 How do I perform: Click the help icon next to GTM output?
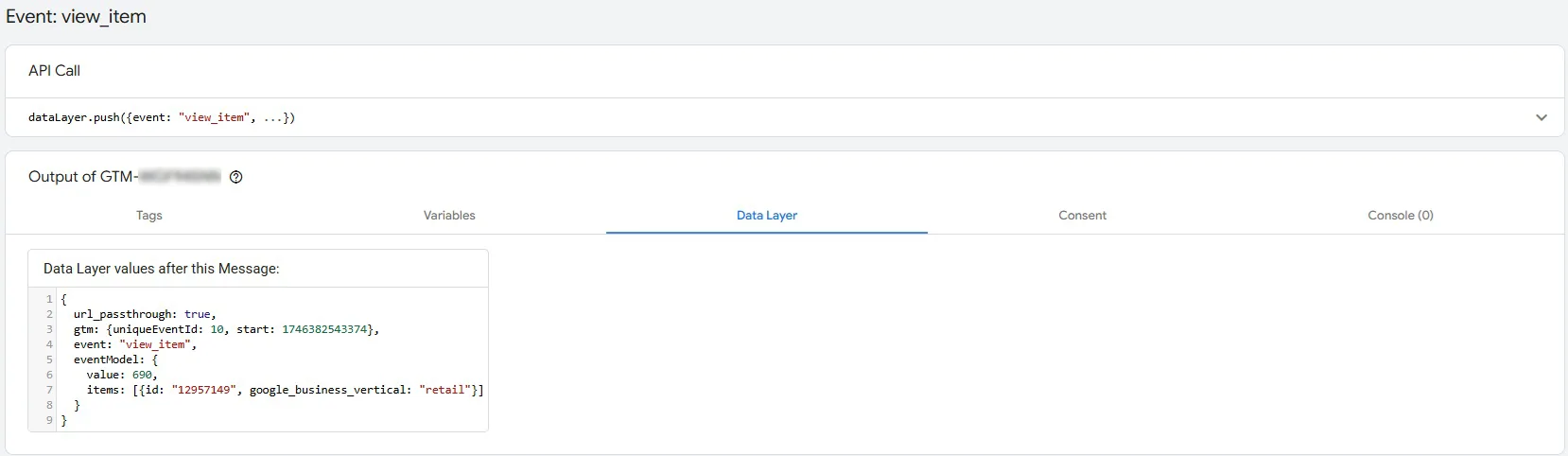236,177
